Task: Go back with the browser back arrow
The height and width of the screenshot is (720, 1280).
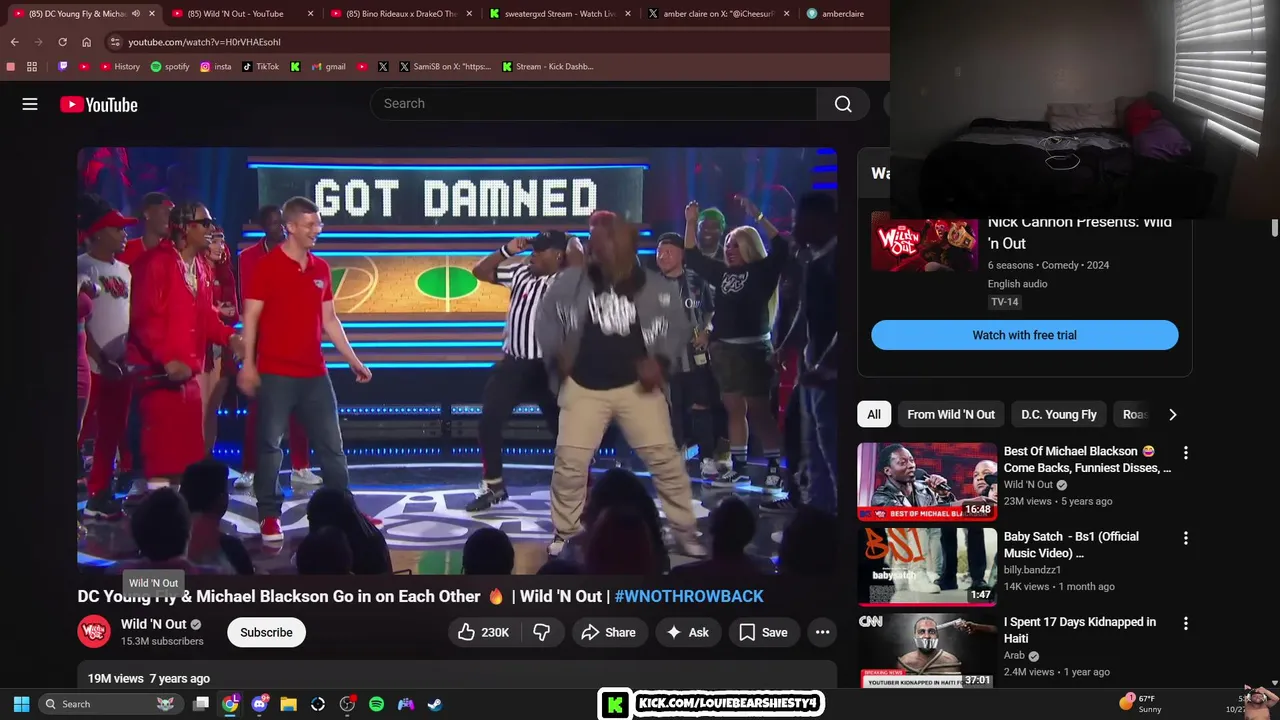Action: pos(14,42)
